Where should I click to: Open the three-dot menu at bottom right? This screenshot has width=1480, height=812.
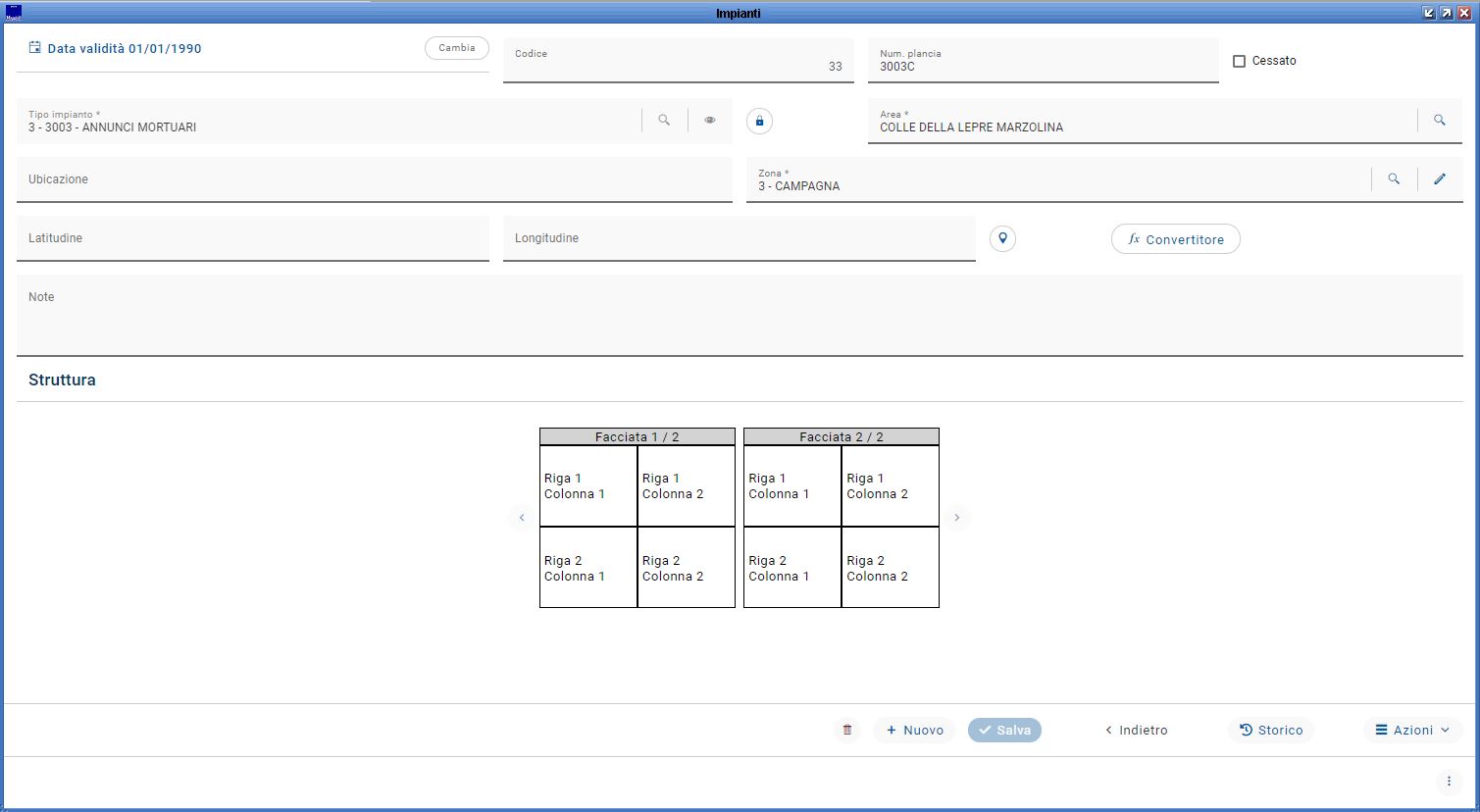click(x=1449, y=782)
